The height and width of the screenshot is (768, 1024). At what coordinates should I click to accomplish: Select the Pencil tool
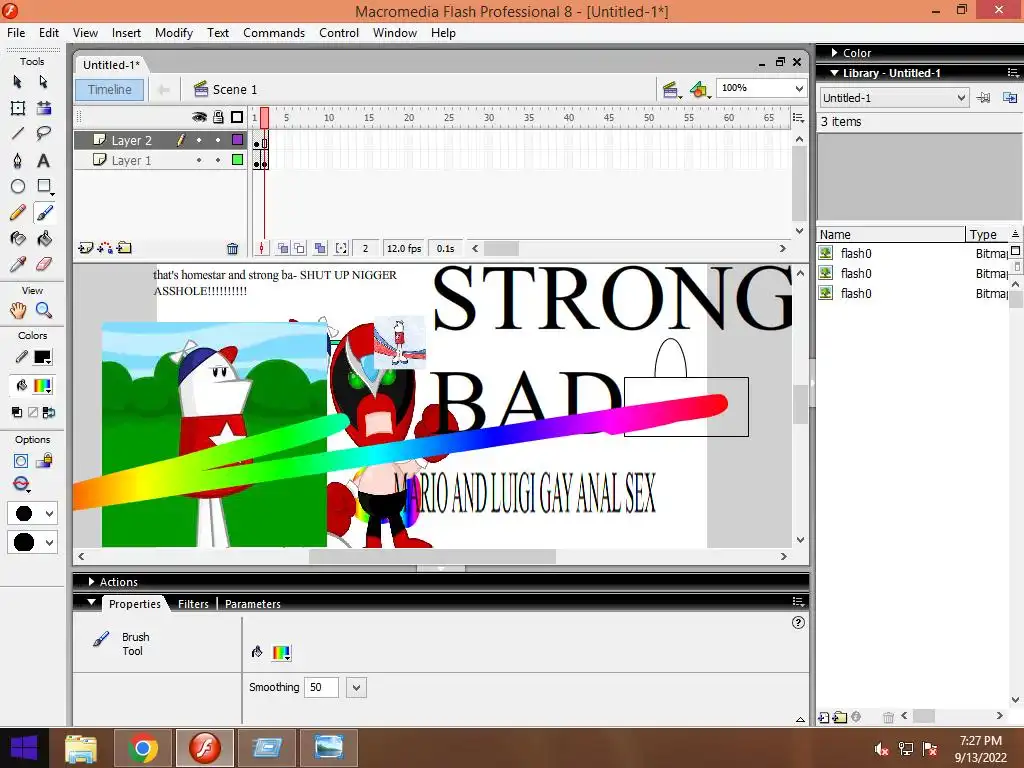pyautogui.click(x=18, y=212)
